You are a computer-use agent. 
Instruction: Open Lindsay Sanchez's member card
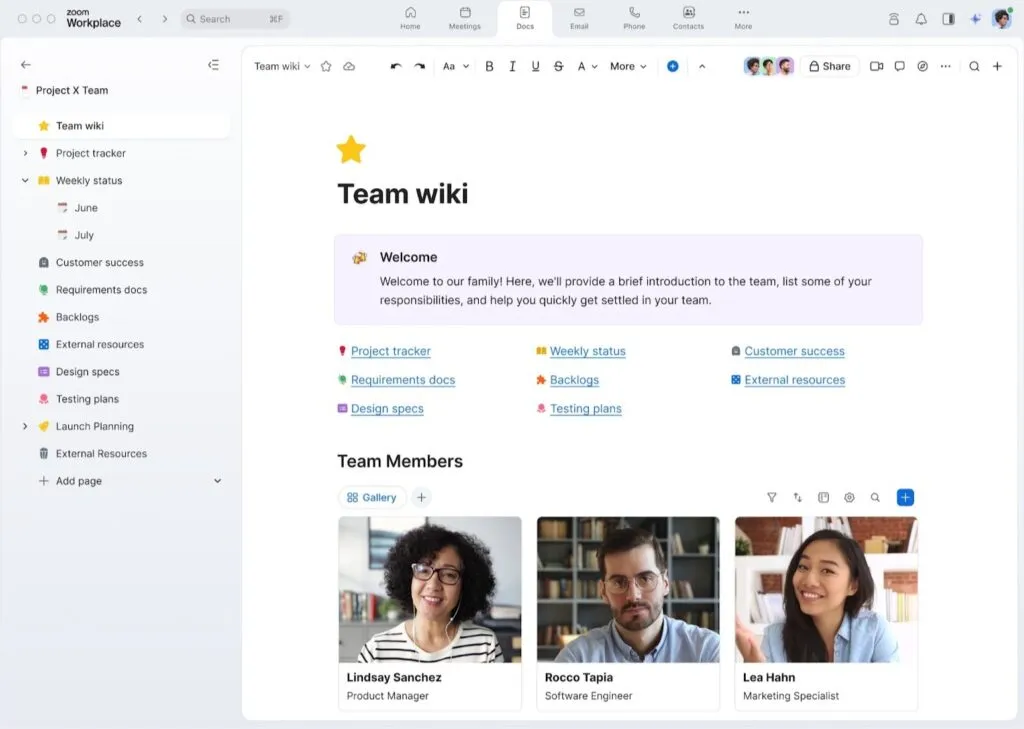(x=430, y=612)
